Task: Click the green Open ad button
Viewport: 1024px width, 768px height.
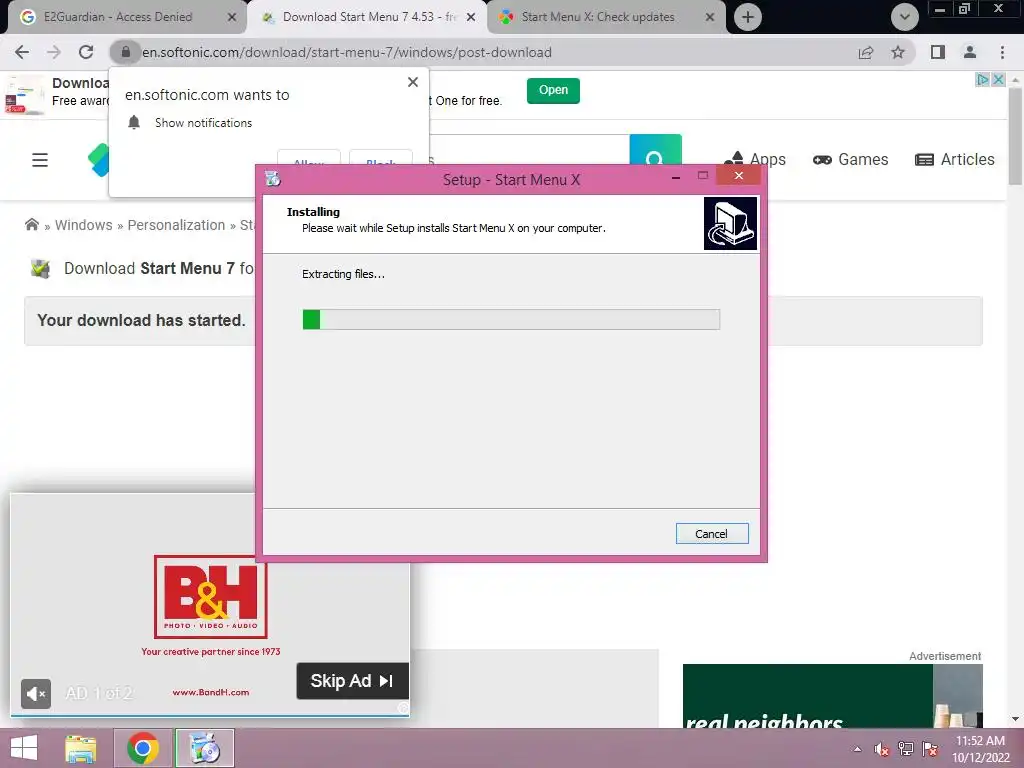Action: (x=553, y=90)
